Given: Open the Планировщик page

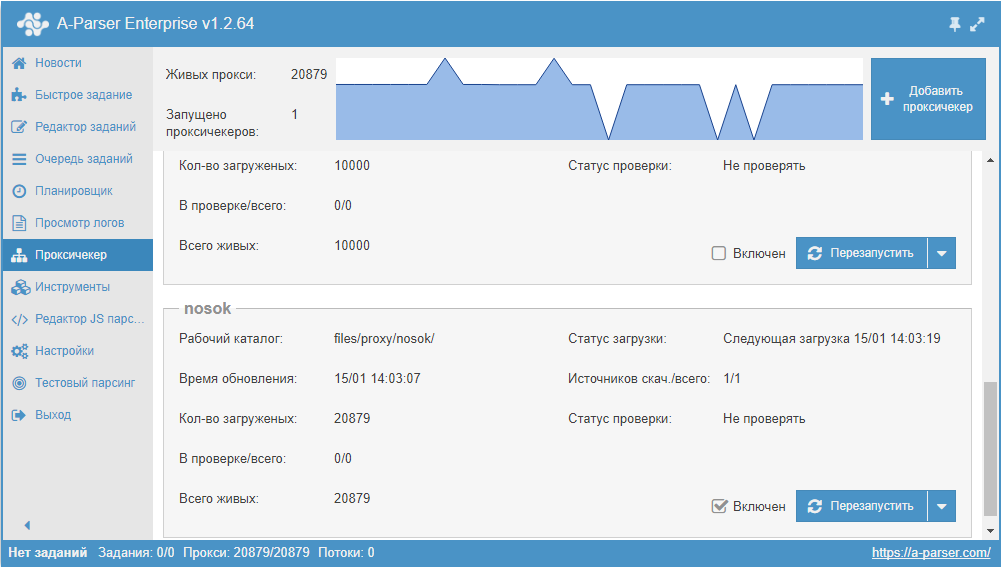Looking at the screenshot, I should point(77,191).
